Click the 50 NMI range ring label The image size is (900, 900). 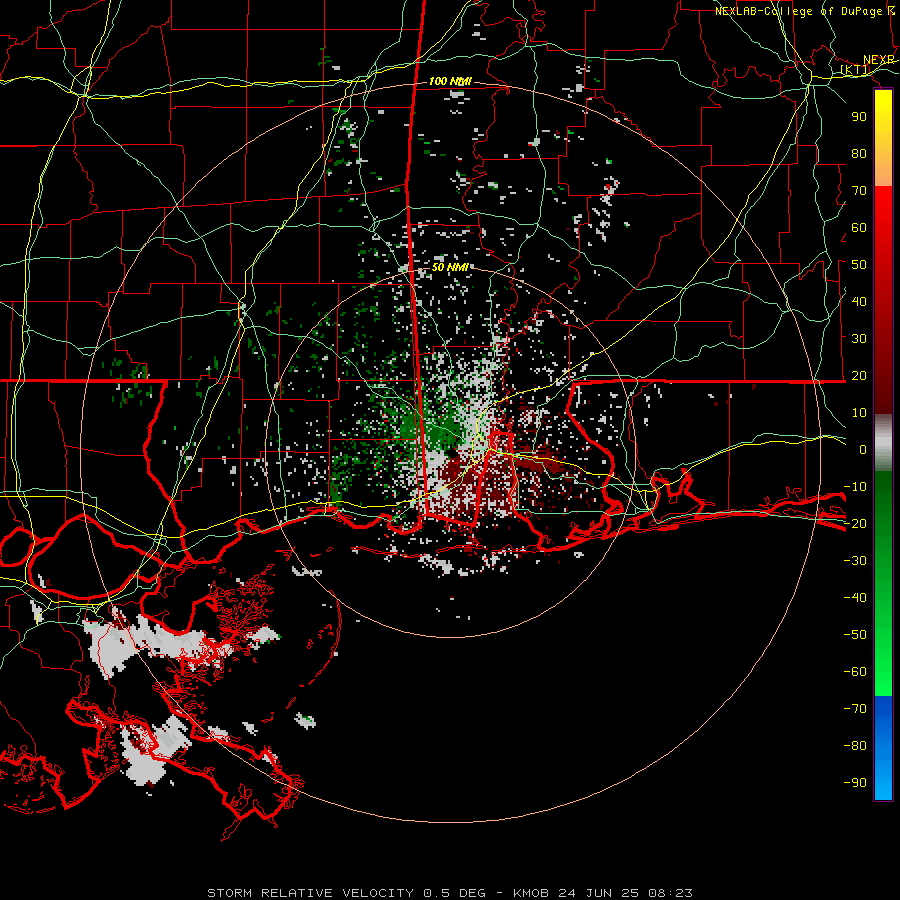tap(450, 267)
